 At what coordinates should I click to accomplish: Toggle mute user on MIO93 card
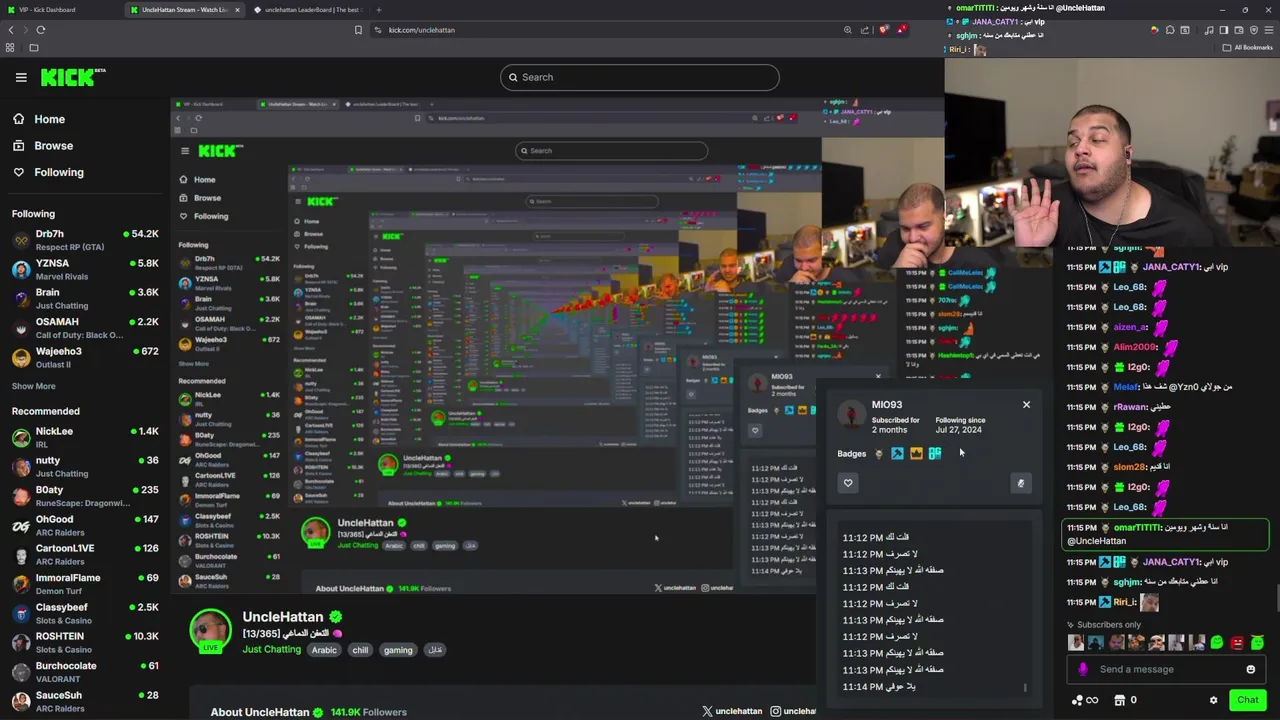pos(1021,483)
